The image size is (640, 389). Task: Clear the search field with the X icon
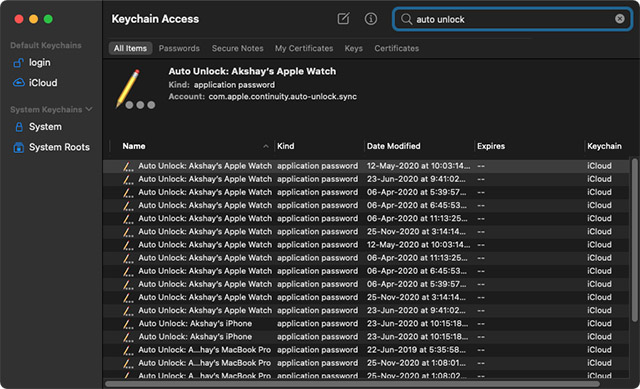pos(620,19)
